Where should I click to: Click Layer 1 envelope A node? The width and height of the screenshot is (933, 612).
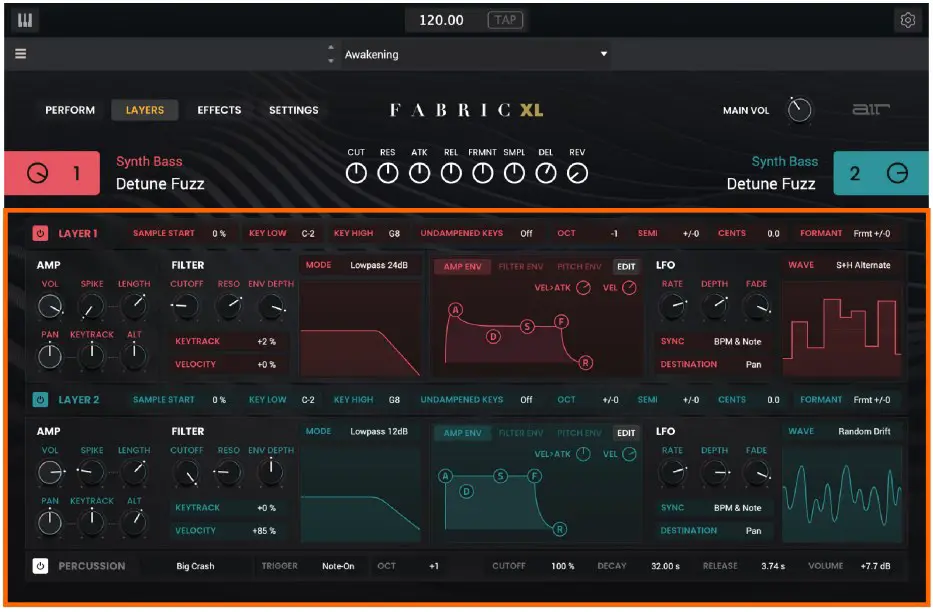click(x=455, y=310)
